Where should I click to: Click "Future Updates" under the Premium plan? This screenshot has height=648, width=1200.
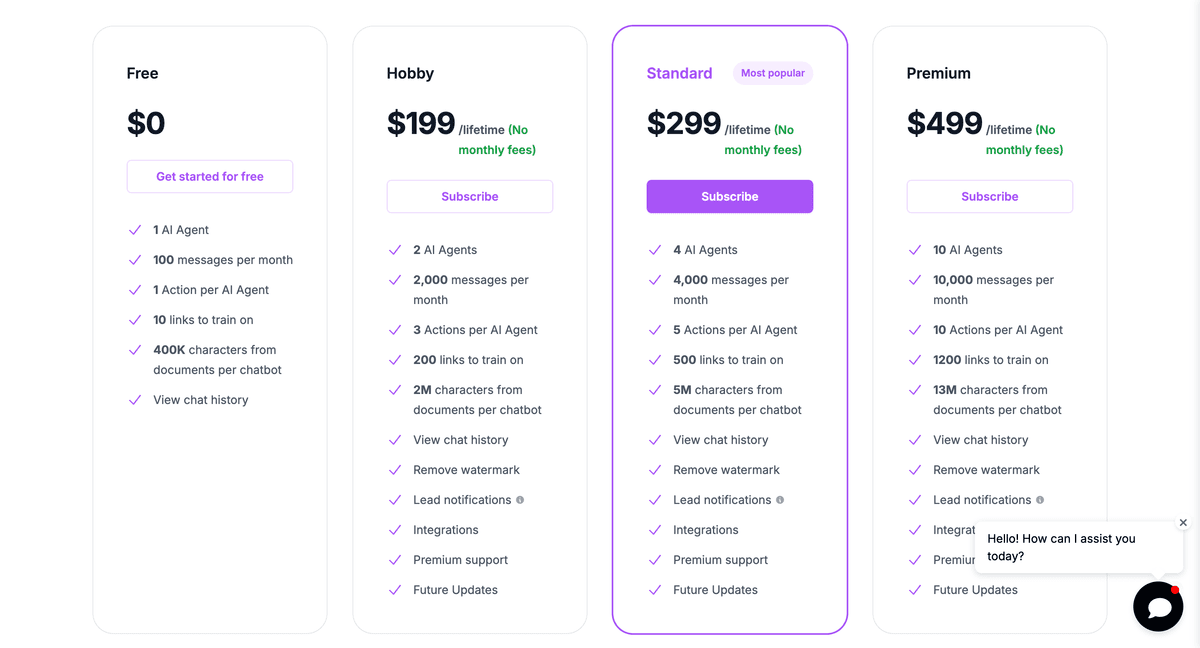pyautogui.click(x=975, y=589)
